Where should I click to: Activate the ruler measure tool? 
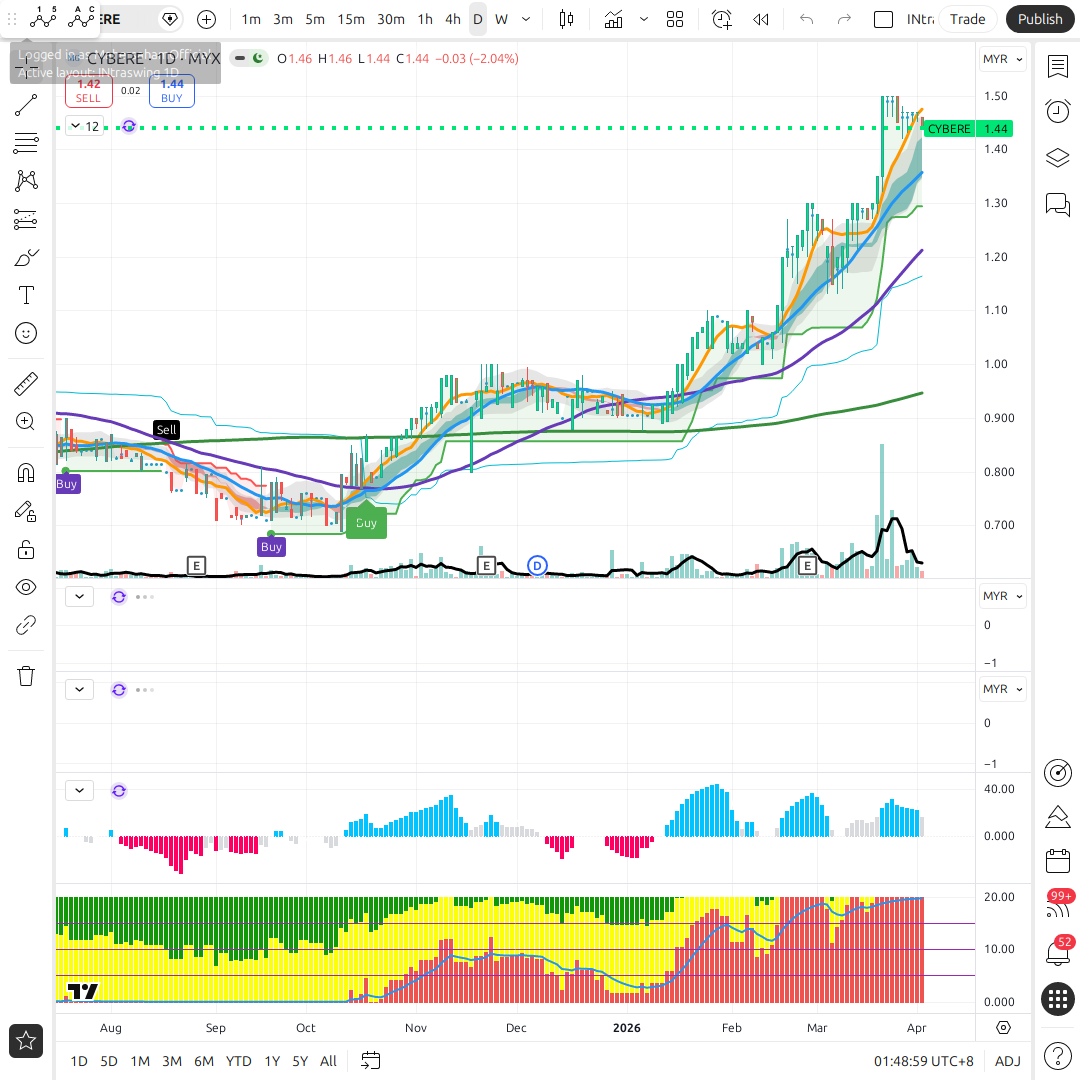(26, 383)
